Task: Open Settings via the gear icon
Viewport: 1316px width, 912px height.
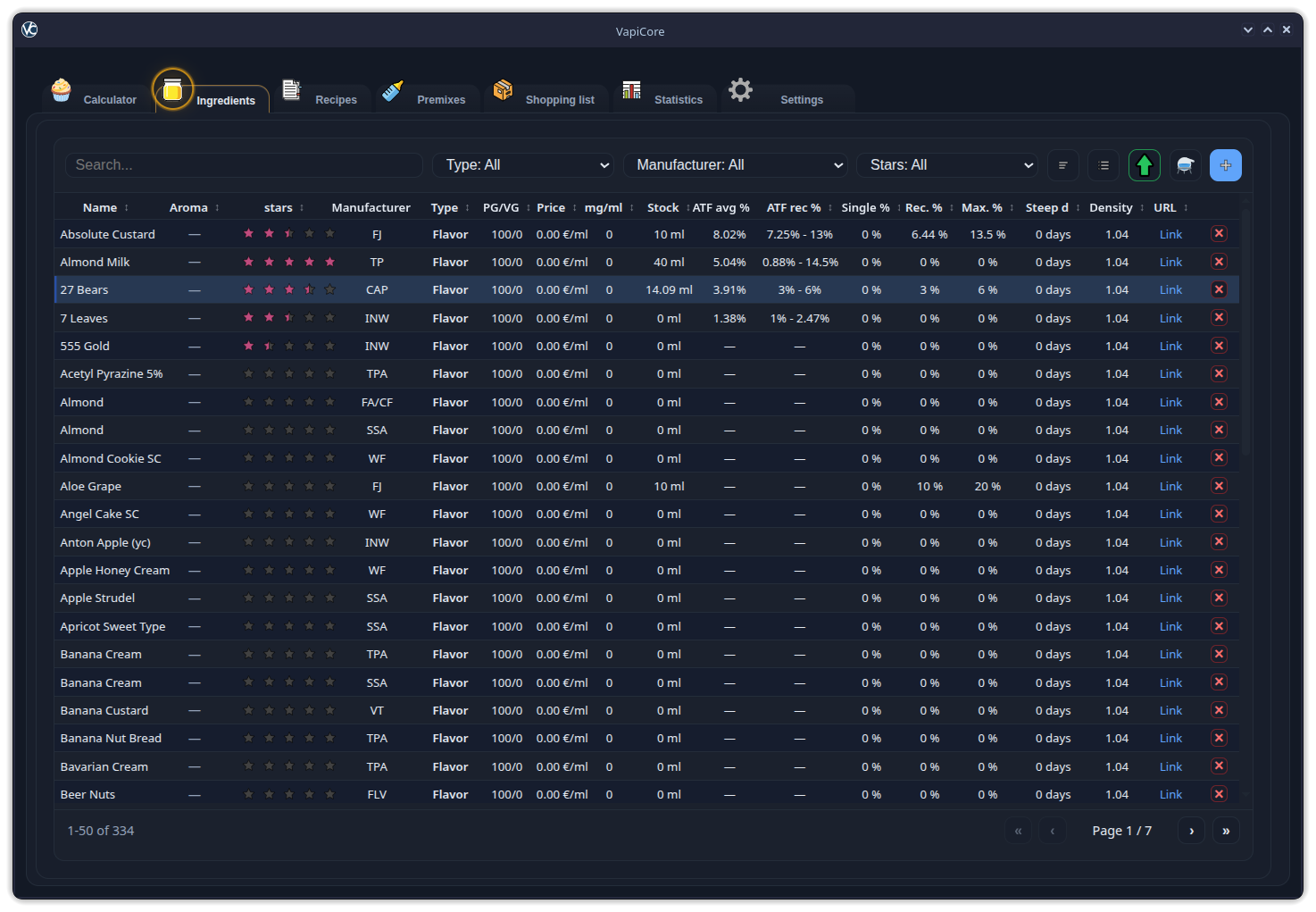Action: (x=740, y=90)
